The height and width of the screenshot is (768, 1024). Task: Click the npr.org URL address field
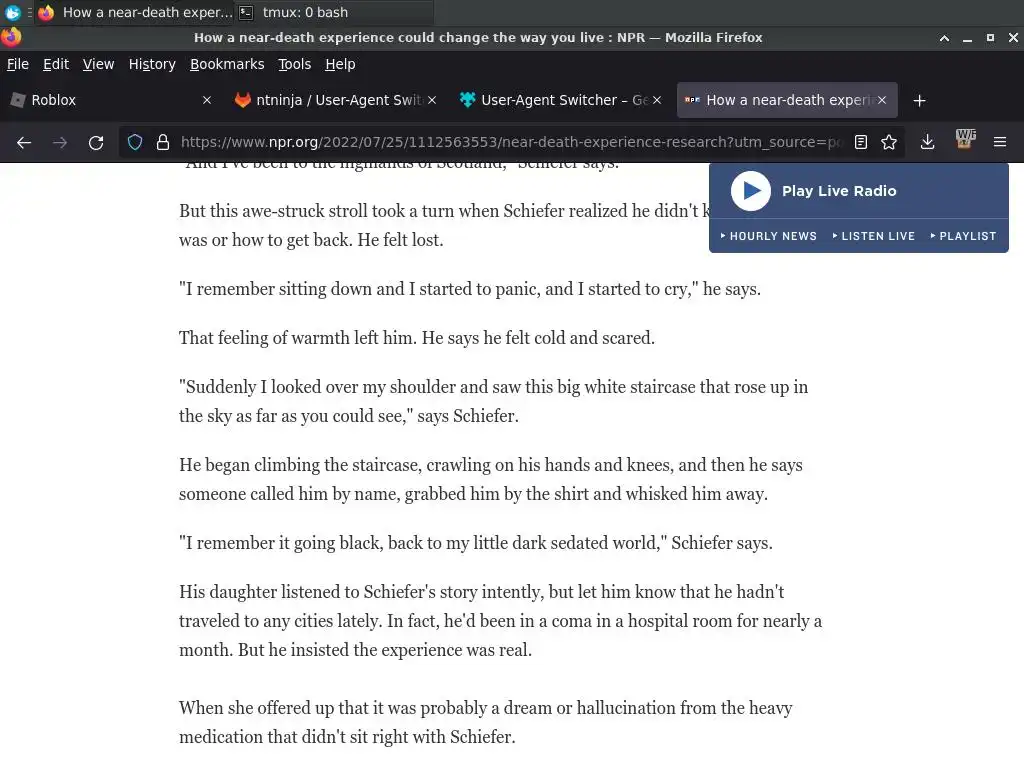[511, 142]
